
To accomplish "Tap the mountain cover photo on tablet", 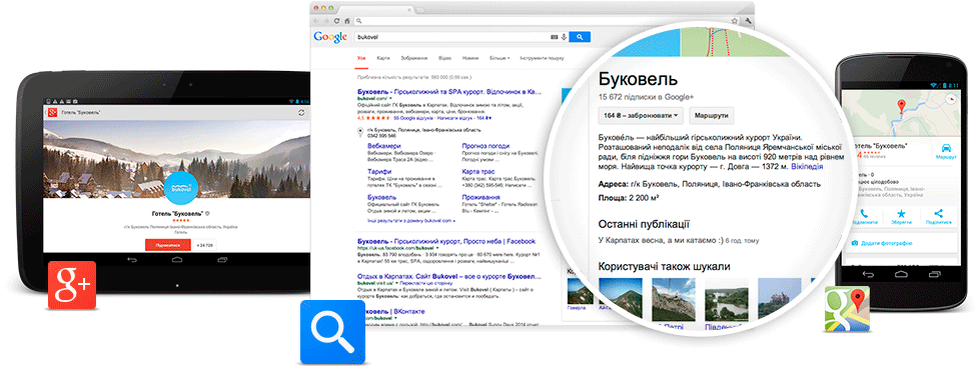I will (x=177, y=159).
